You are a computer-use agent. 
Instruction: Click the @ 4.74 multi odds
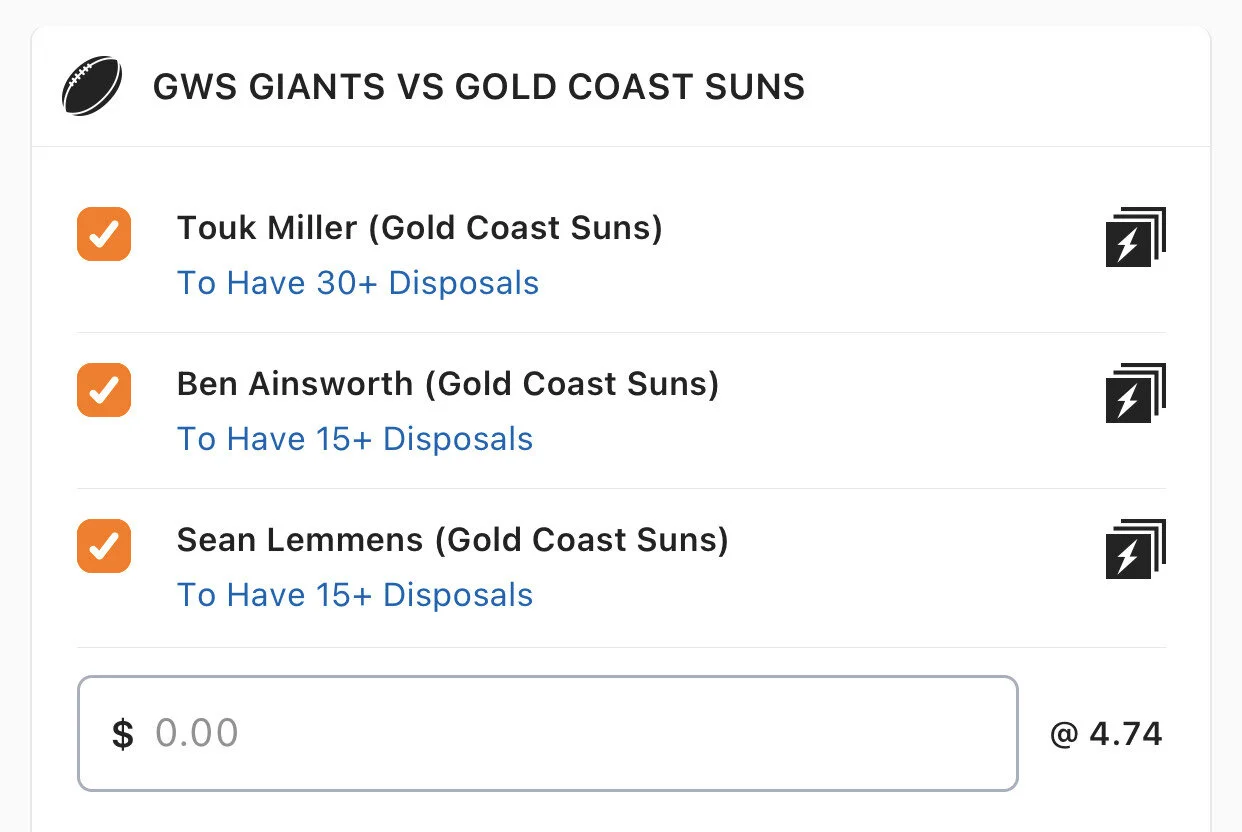[1106, 734]
